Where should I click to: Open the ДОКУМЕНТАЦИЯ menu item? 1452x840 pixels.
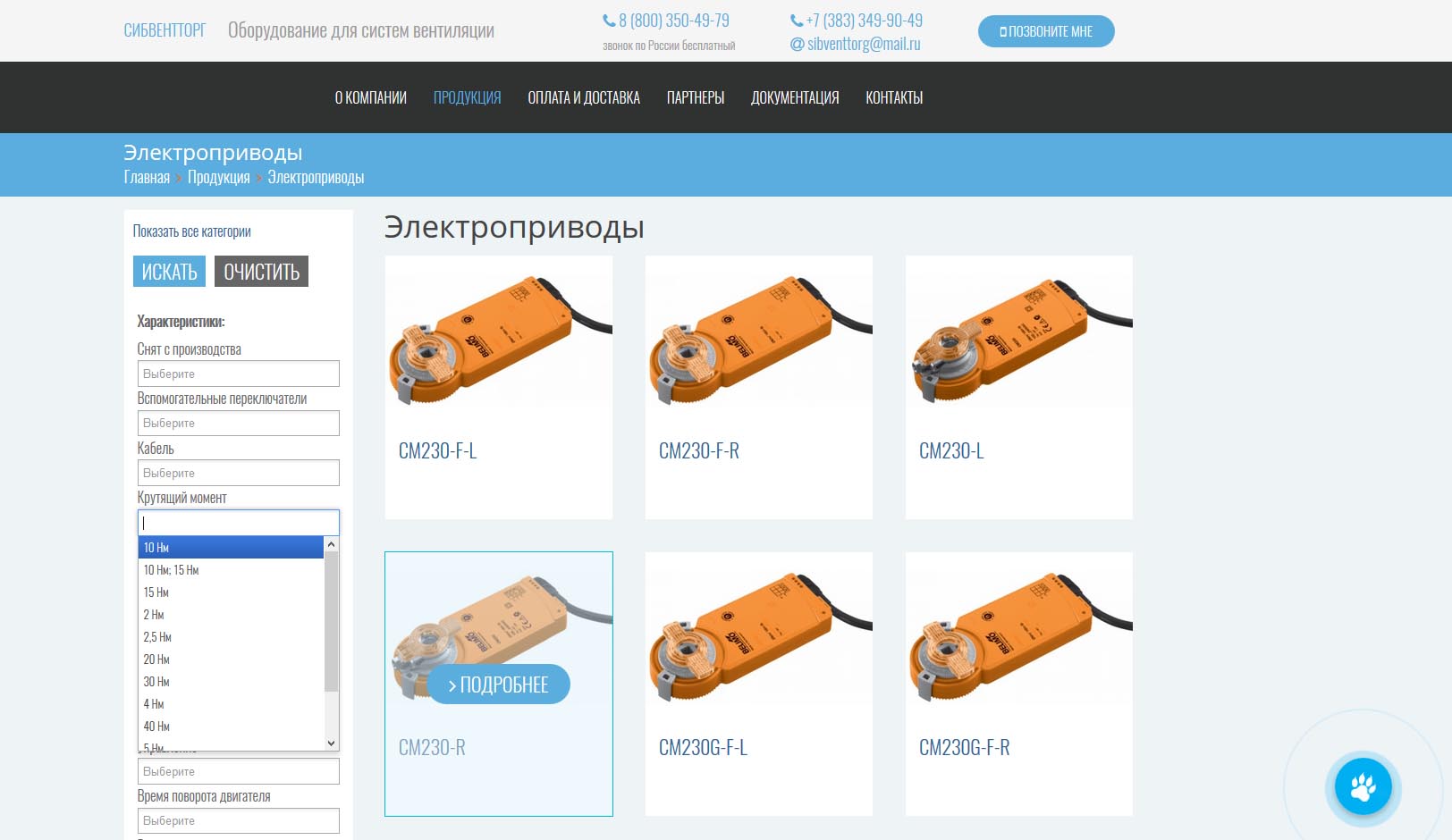tap(795, 97)
